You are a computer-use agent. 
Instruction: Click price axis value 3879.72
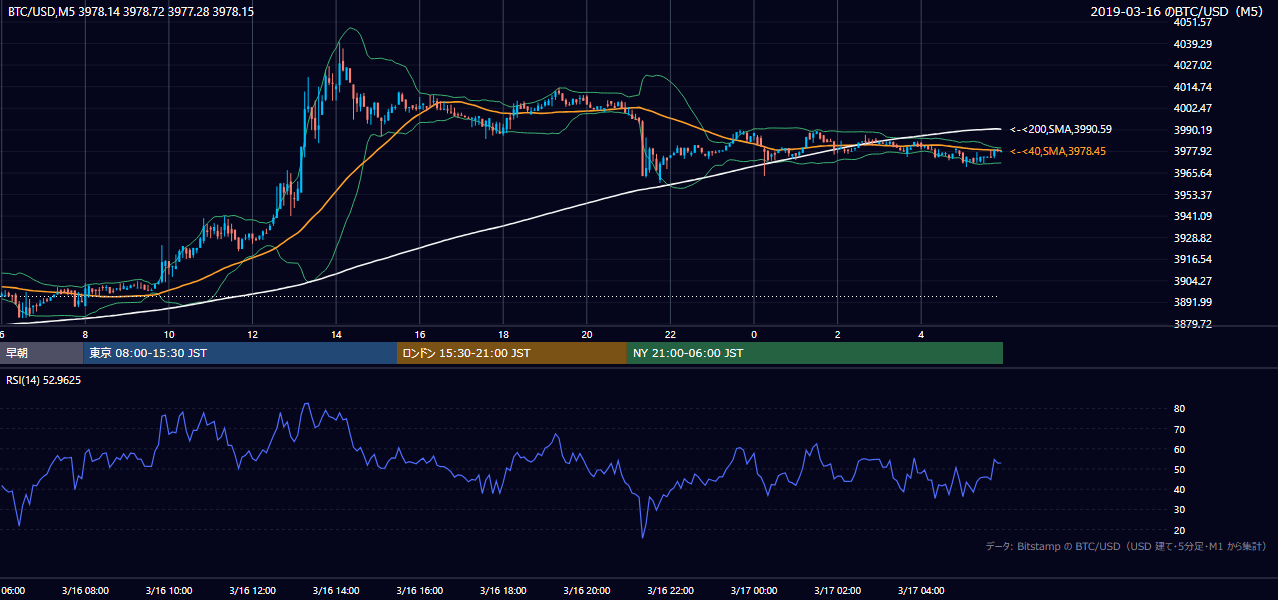tap(1193, 324)
